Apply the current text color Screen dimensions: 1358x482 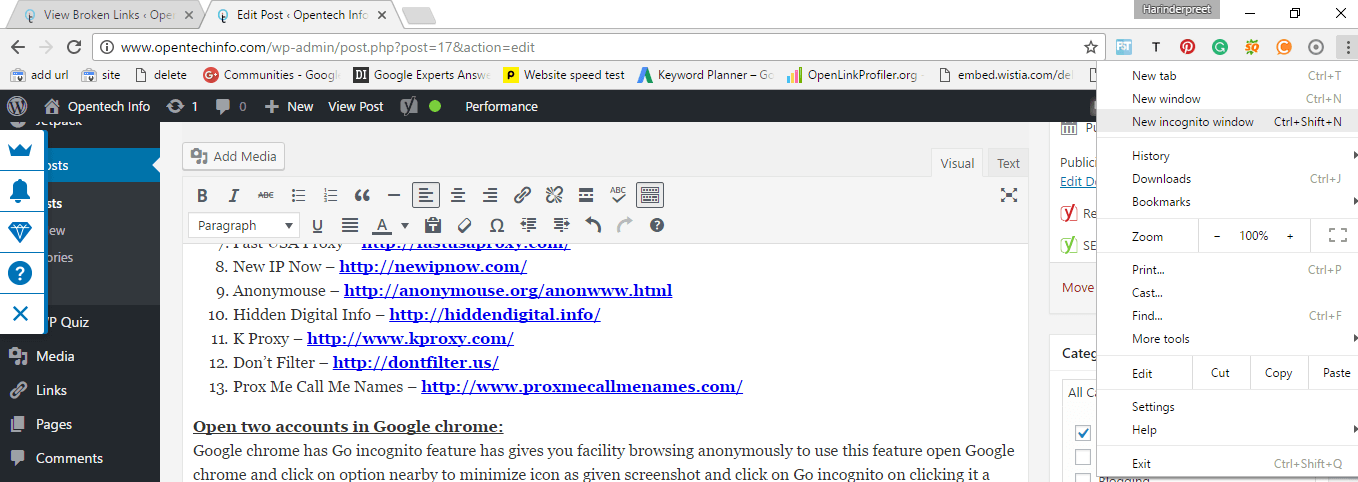pyautogui.click(x=381, y=225)
